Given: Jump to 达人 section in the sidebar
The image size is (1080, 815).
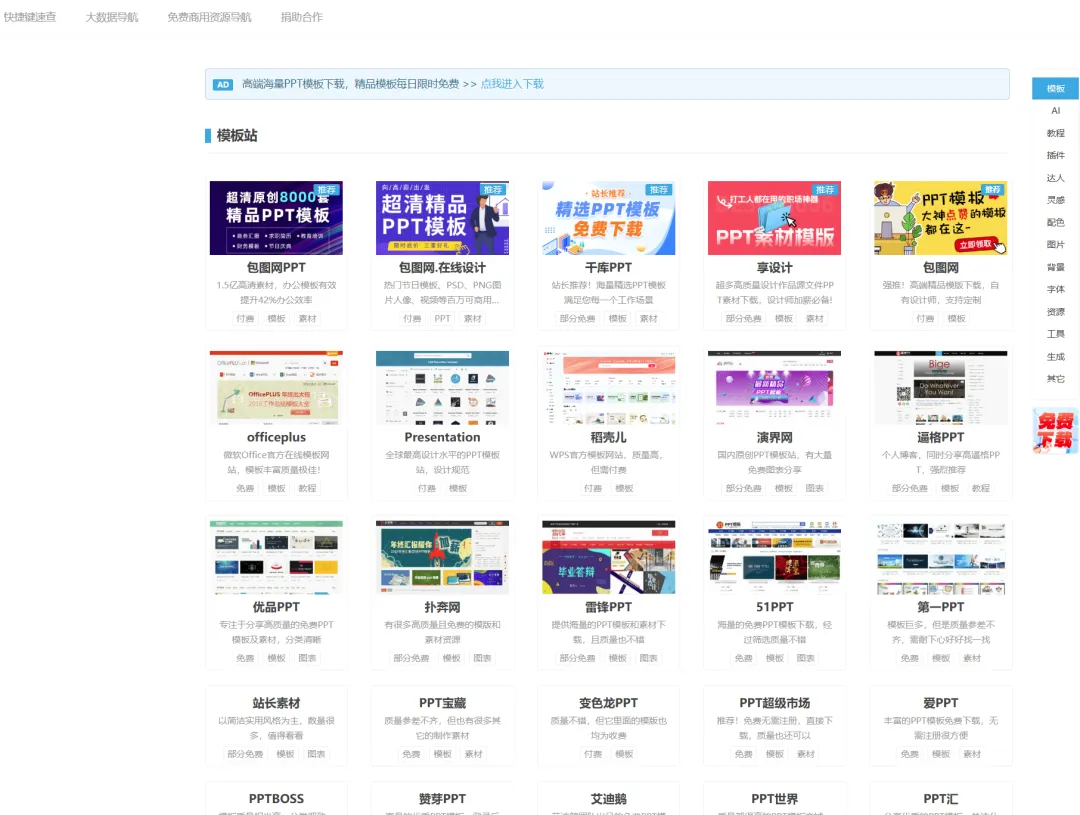Looking at the screenshot, I should point(1055,178).
